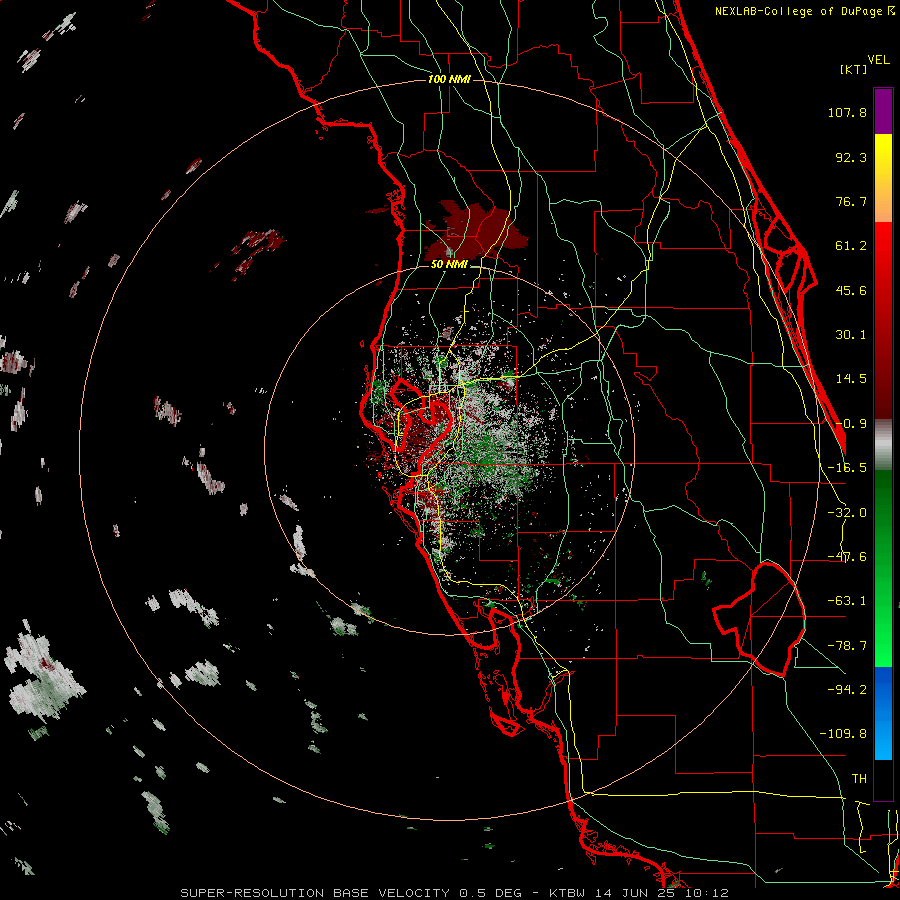The height and width of the screenshot is (900, 900).
Task: Click the 45.6 legend value
Action: tap(851, 290)
